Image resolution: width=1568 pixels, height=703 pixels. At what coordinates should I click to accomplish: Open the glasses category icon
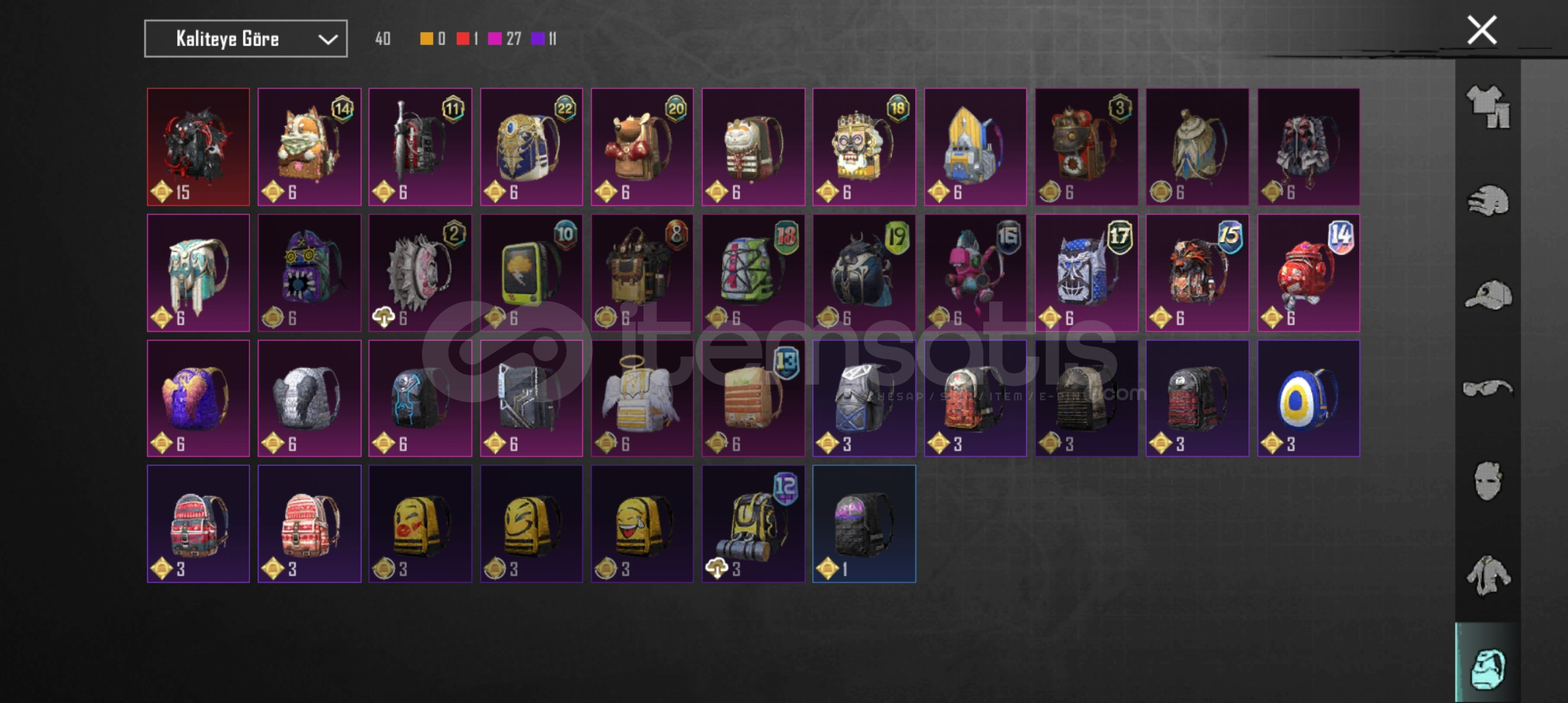point(1488,389)
